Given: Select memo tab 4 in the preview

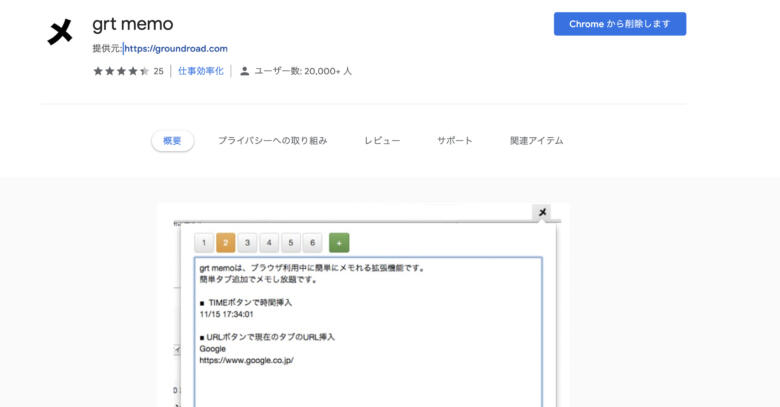Looking at the screenshot, I should (269, 243).
